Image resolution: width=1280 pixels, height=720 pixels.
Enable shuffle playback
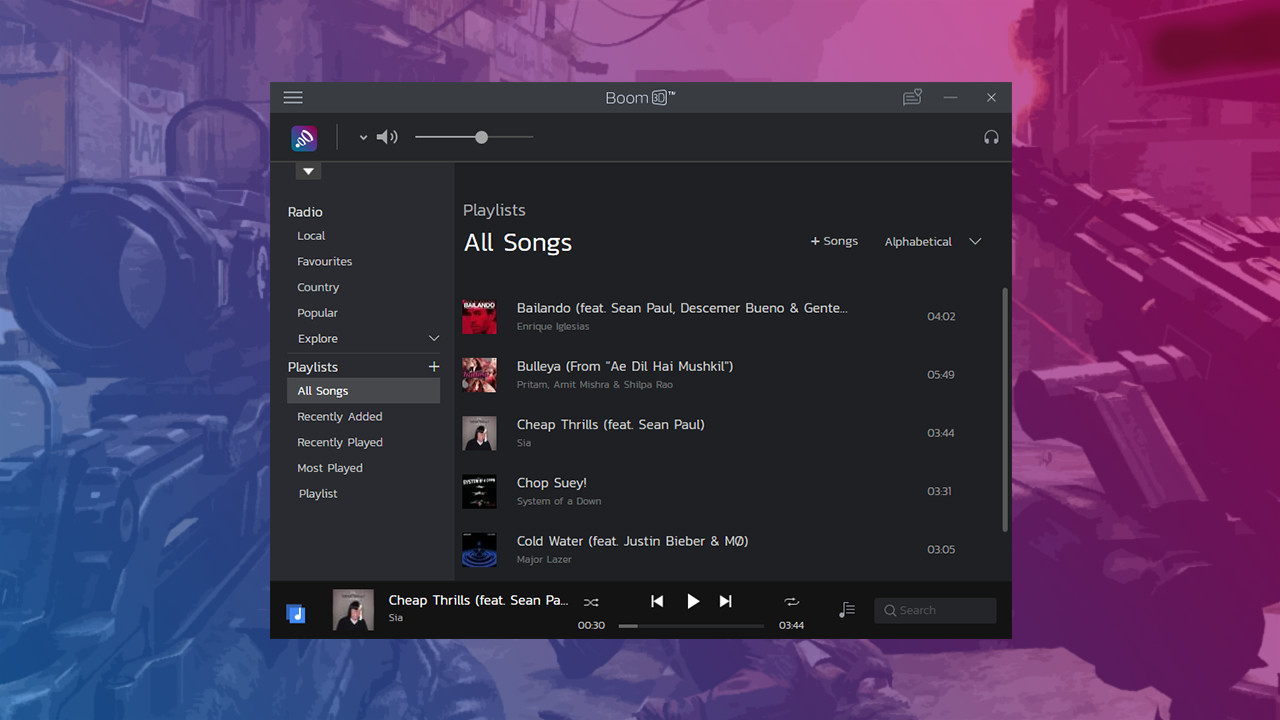point(590,601)
